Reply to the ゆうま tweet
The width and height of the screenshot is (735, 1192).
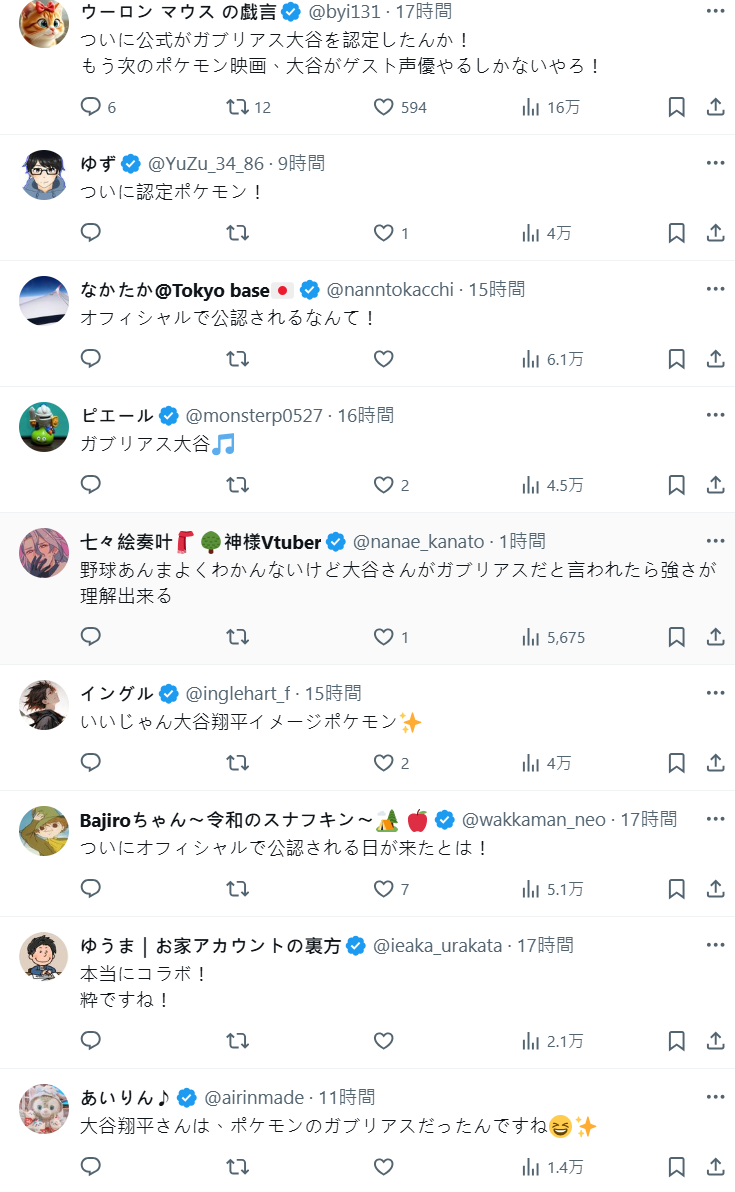coord(91,1041)
